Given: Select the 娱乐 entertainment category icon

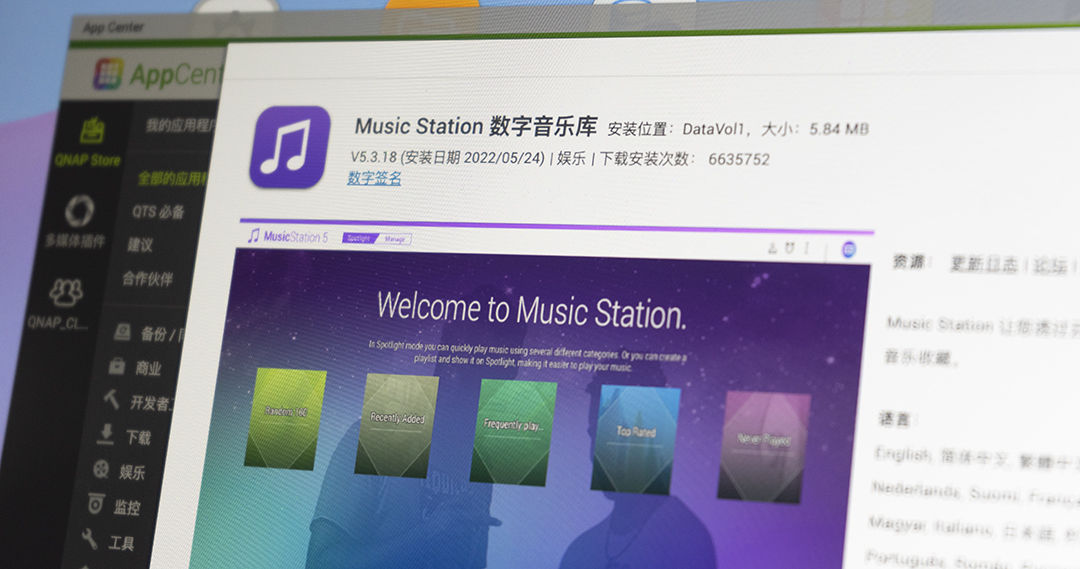Looking at the screenshot, I should (101, 469).
